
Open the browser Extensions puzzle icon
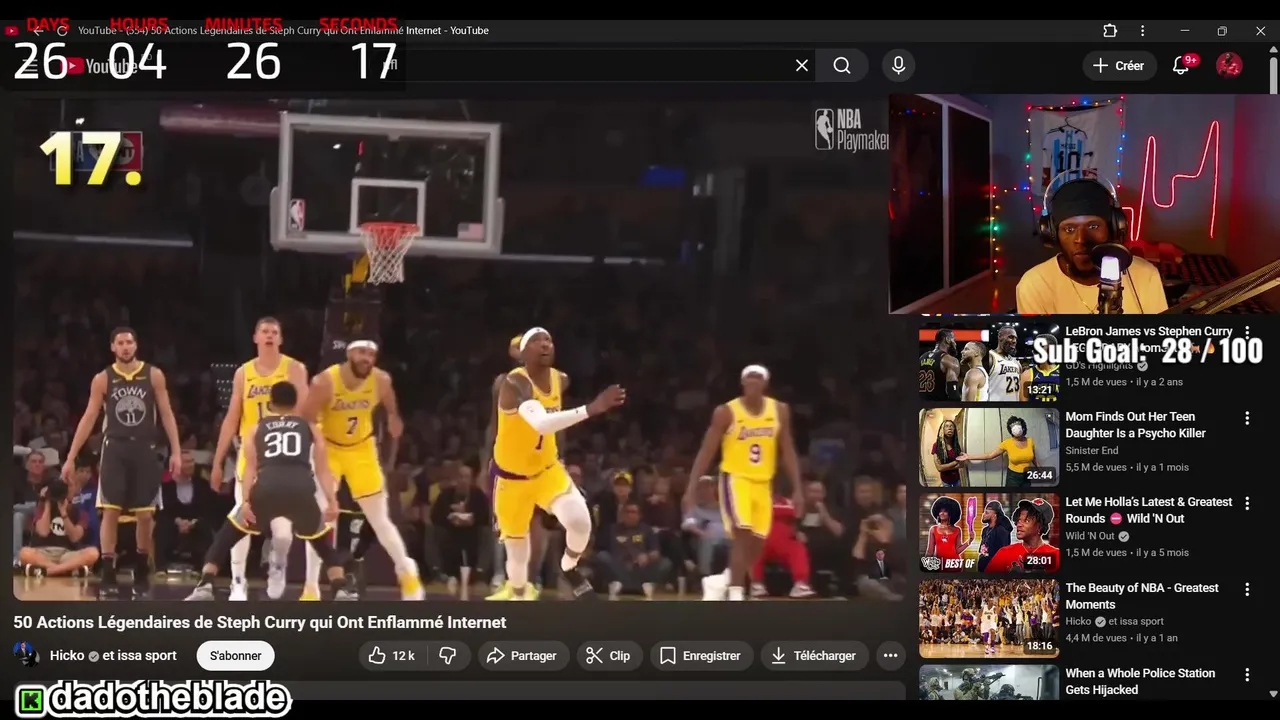1110,31
